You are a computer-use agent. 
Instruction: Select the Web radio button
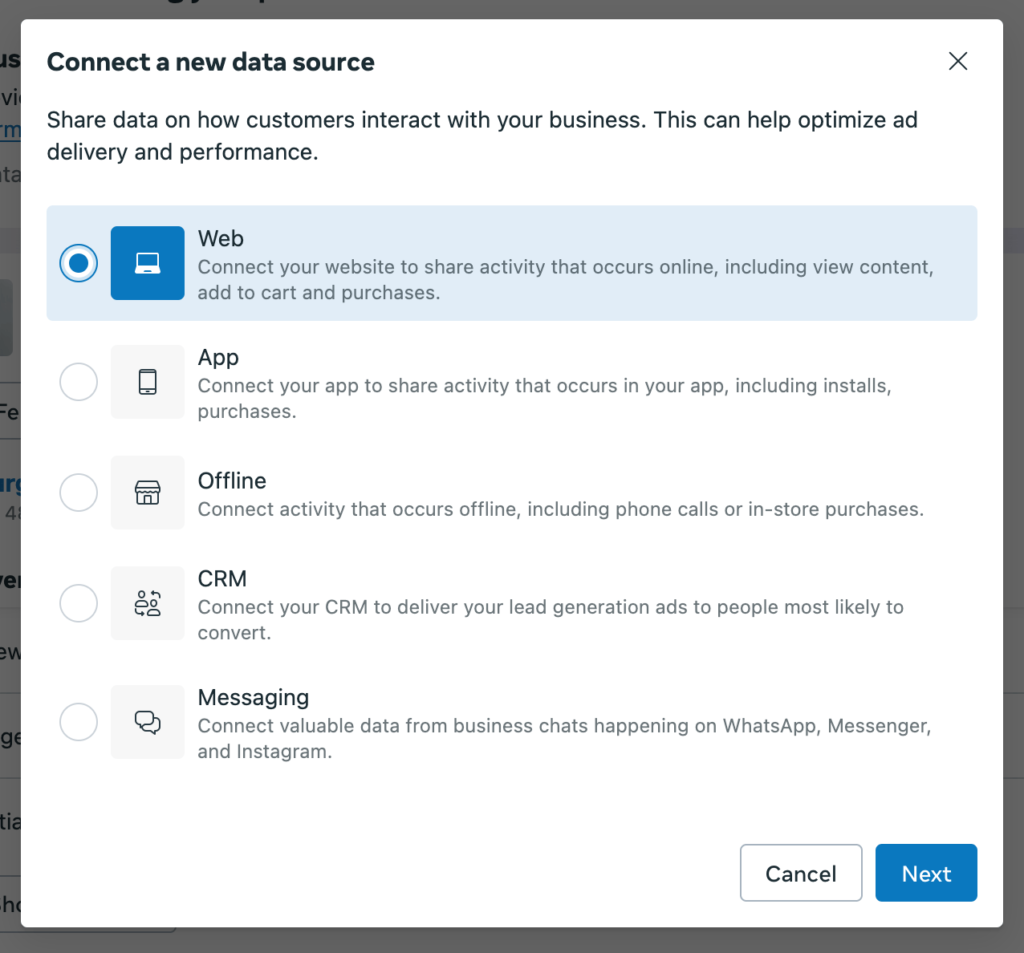78,263
